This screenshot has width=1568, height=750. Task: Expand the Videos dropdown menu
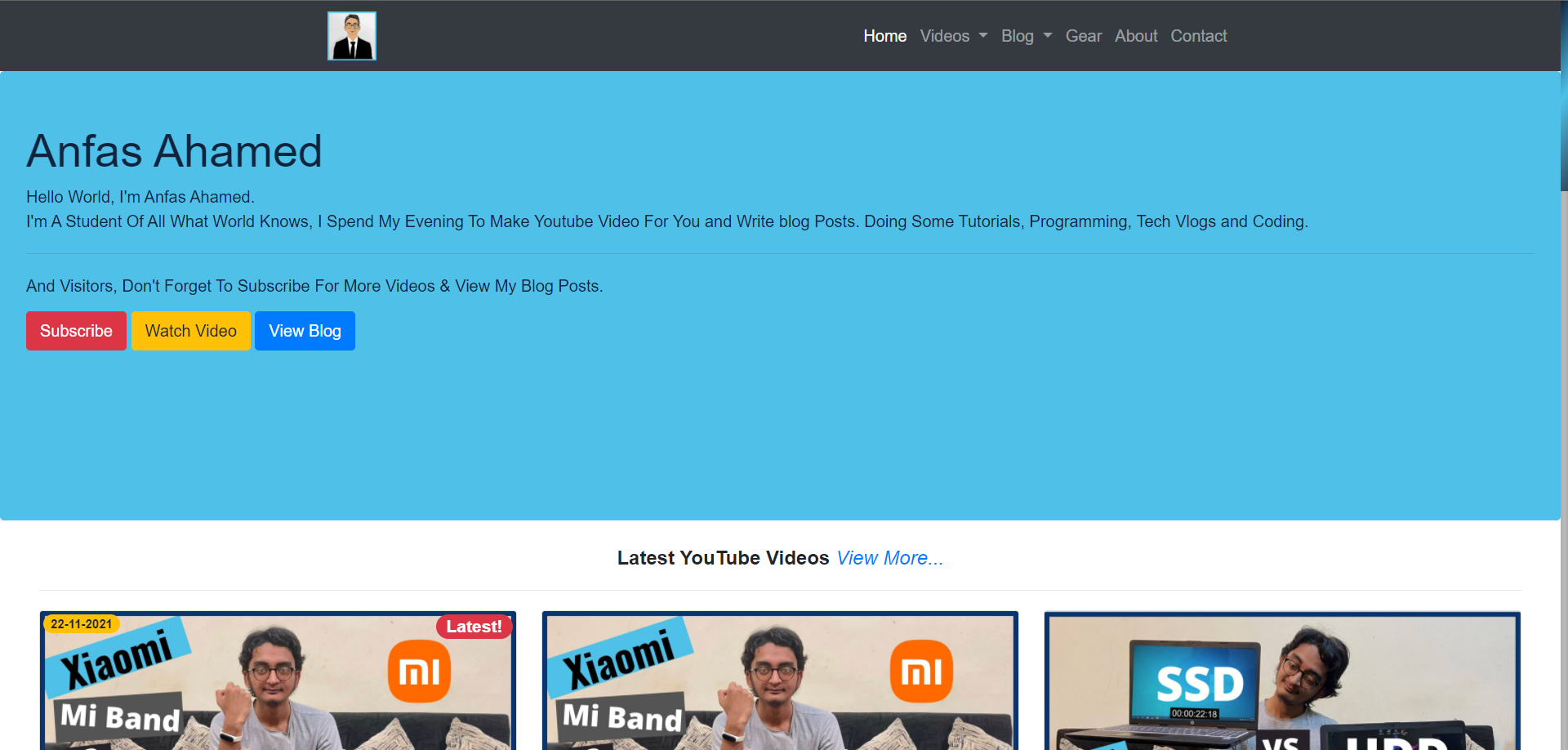coord(953,36)
